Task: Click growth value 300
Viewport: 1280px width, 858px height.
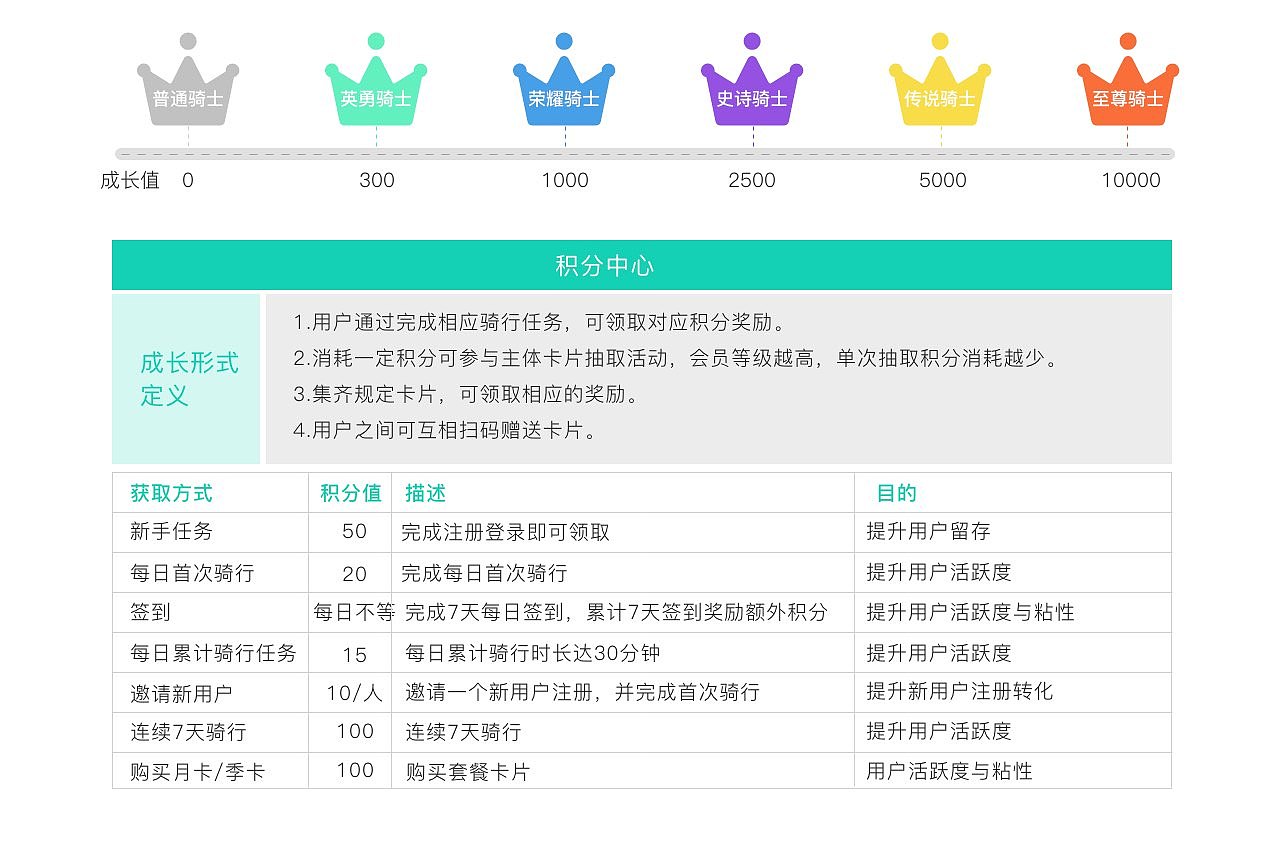Action: 377,181
